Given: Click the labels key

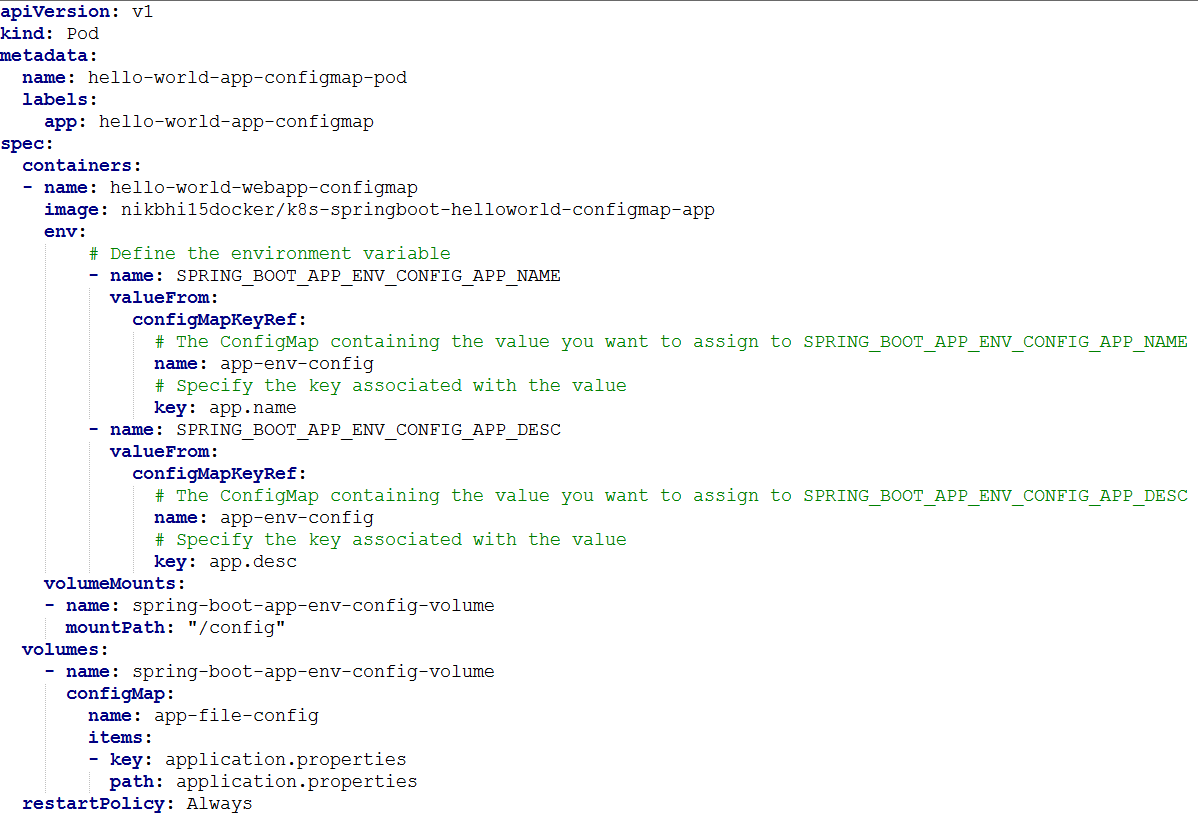Looking at the screenshot, I should click(x=55, y=100).
